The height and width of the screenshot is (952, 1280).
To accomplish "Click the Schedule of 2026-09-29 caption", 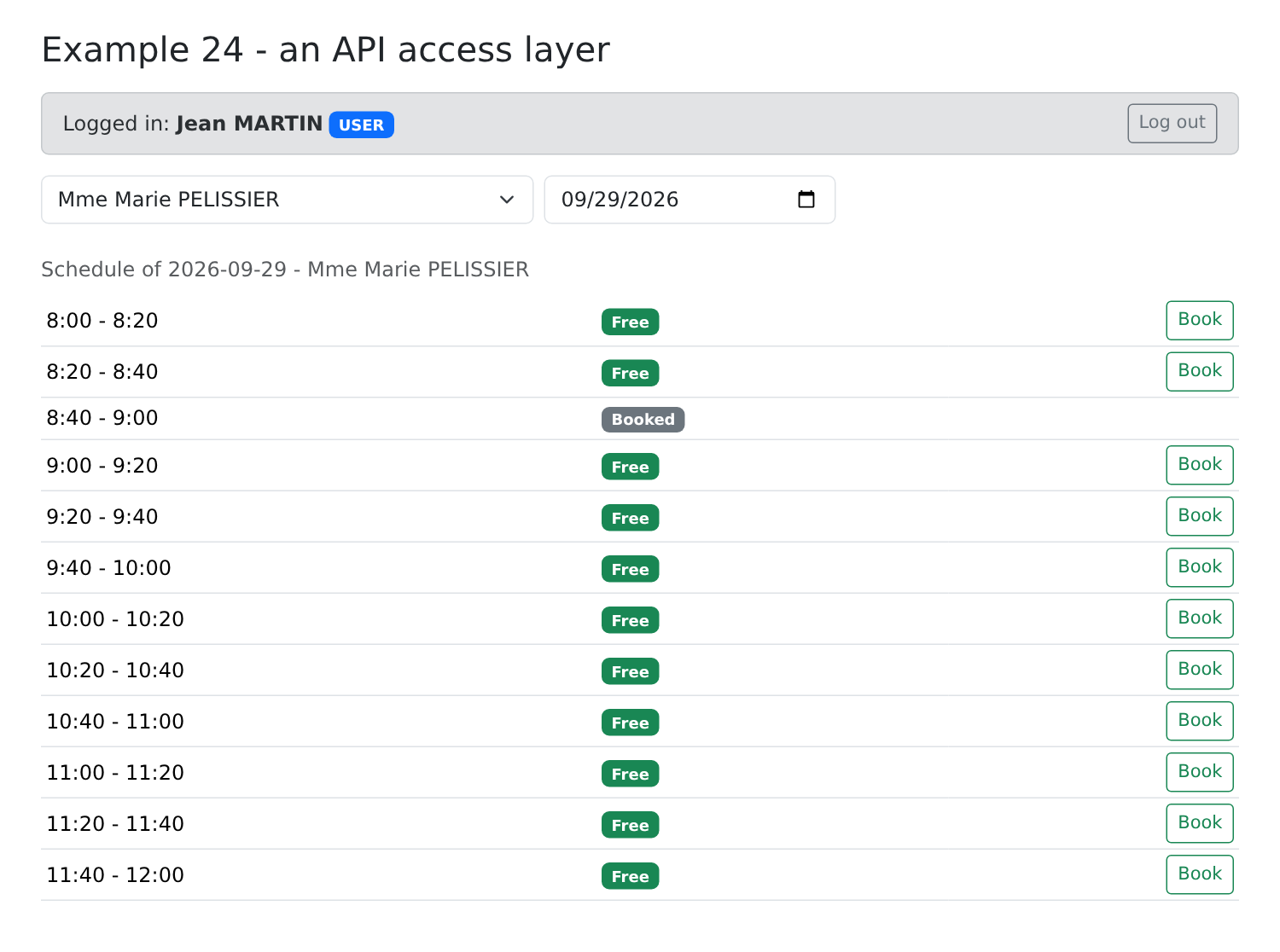I will [x=285, y=270].
